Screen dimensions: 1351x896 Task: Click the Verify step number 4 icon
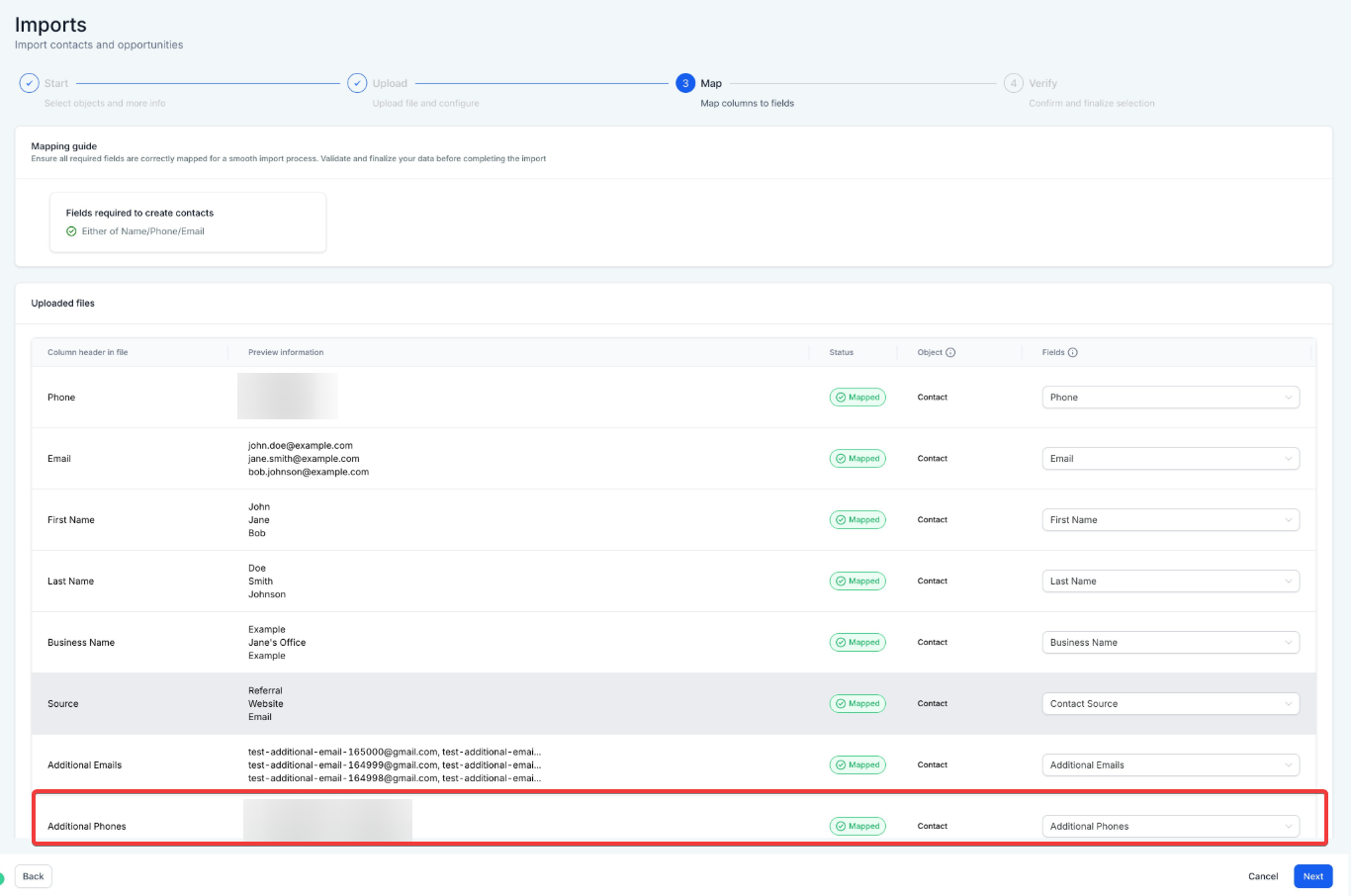click(1013, 83)
